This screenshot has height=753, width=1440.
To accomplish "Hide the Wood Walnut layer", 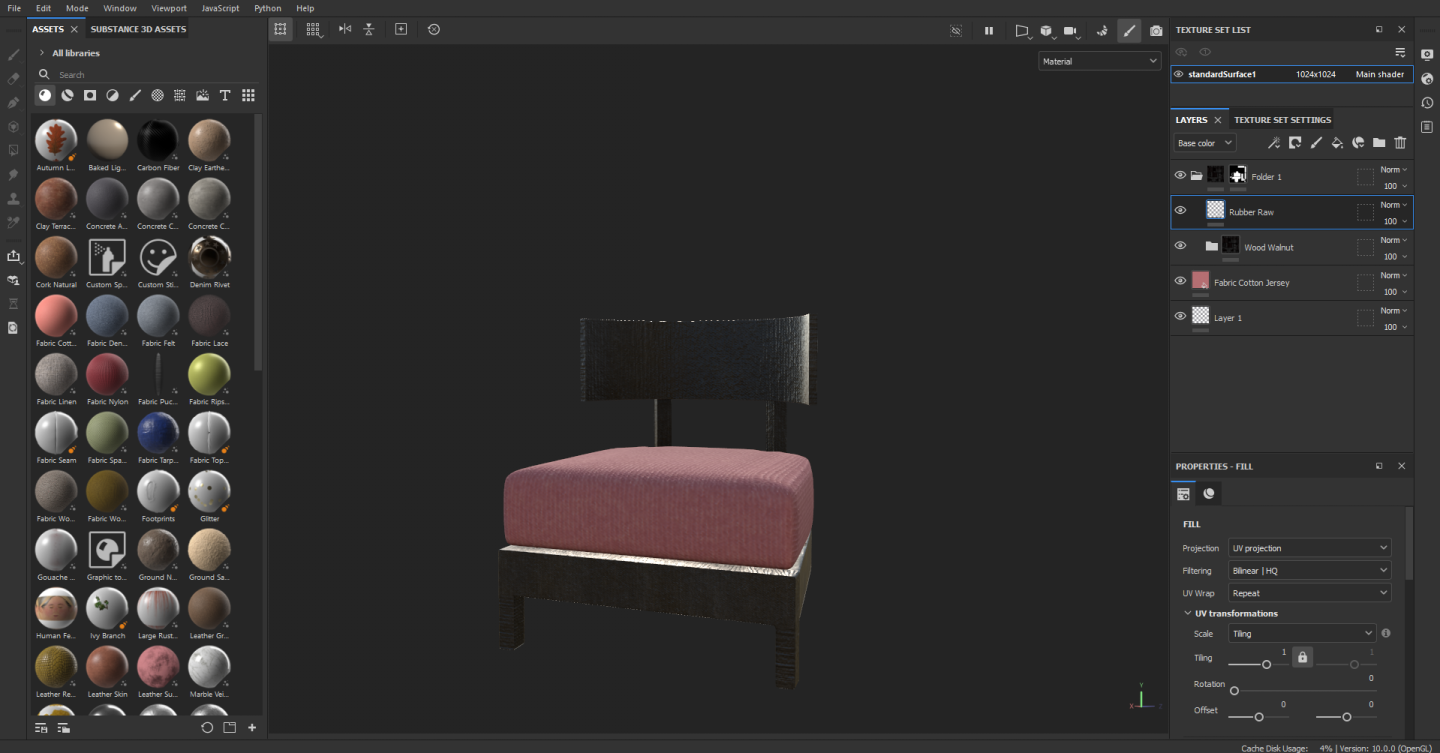I will pyautogui.click(x=1180, y=245).
